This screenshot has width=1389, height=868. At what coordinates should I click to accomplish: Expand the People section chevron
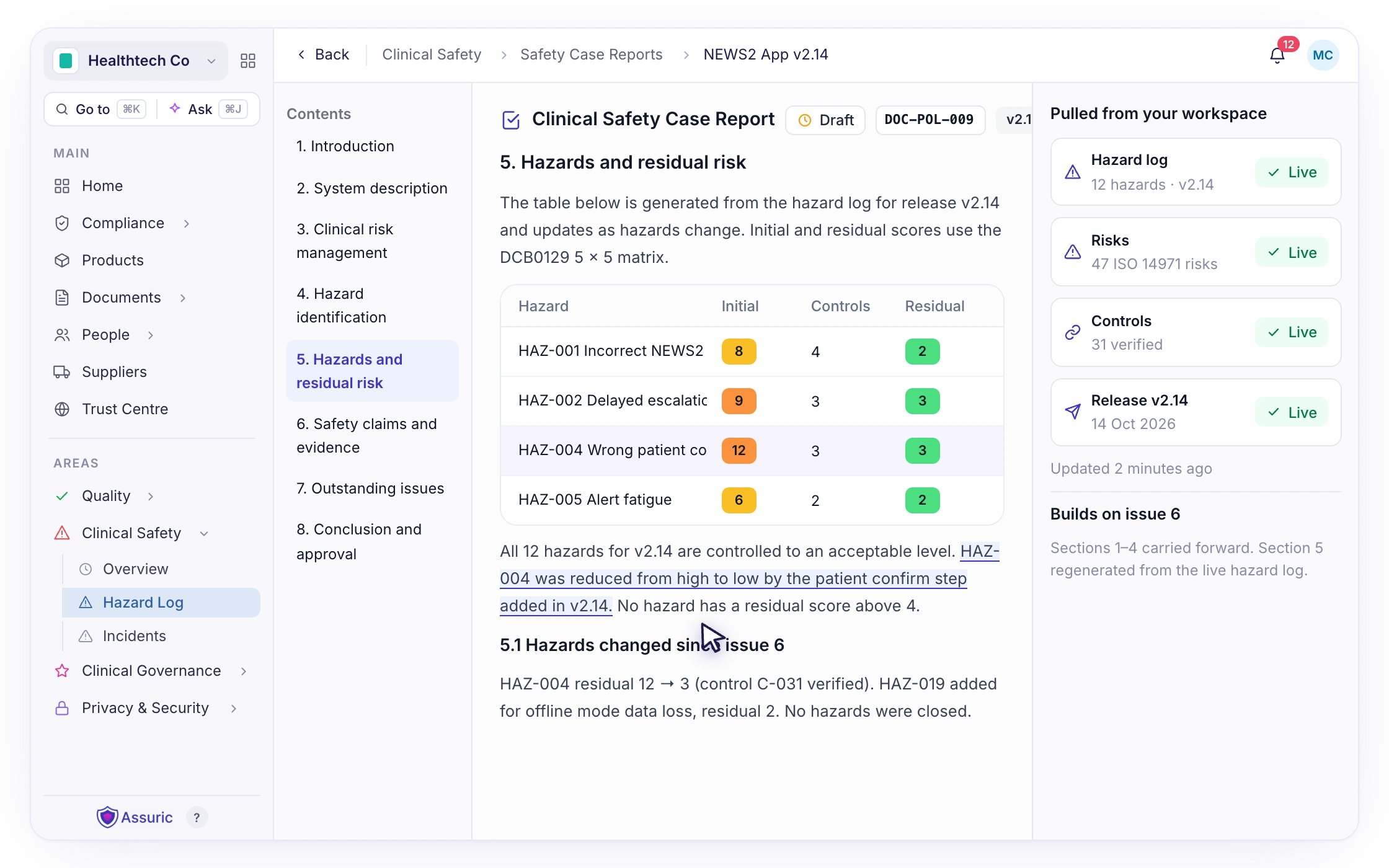pyautogui.click(x=151, y=335)
